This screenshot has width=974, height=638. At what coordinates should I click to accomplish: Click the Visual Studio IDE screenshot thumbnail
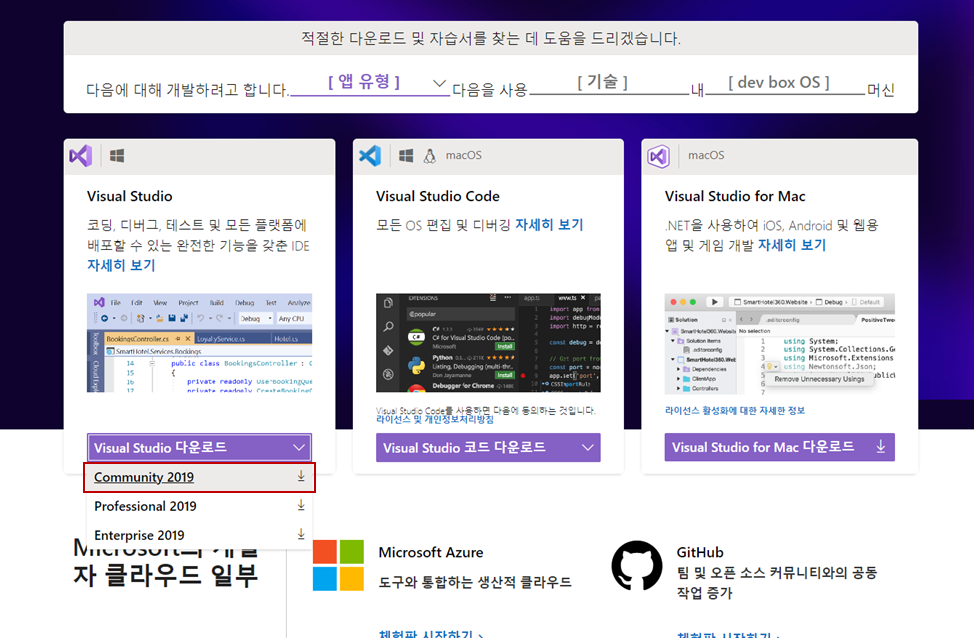click(199, 343)
